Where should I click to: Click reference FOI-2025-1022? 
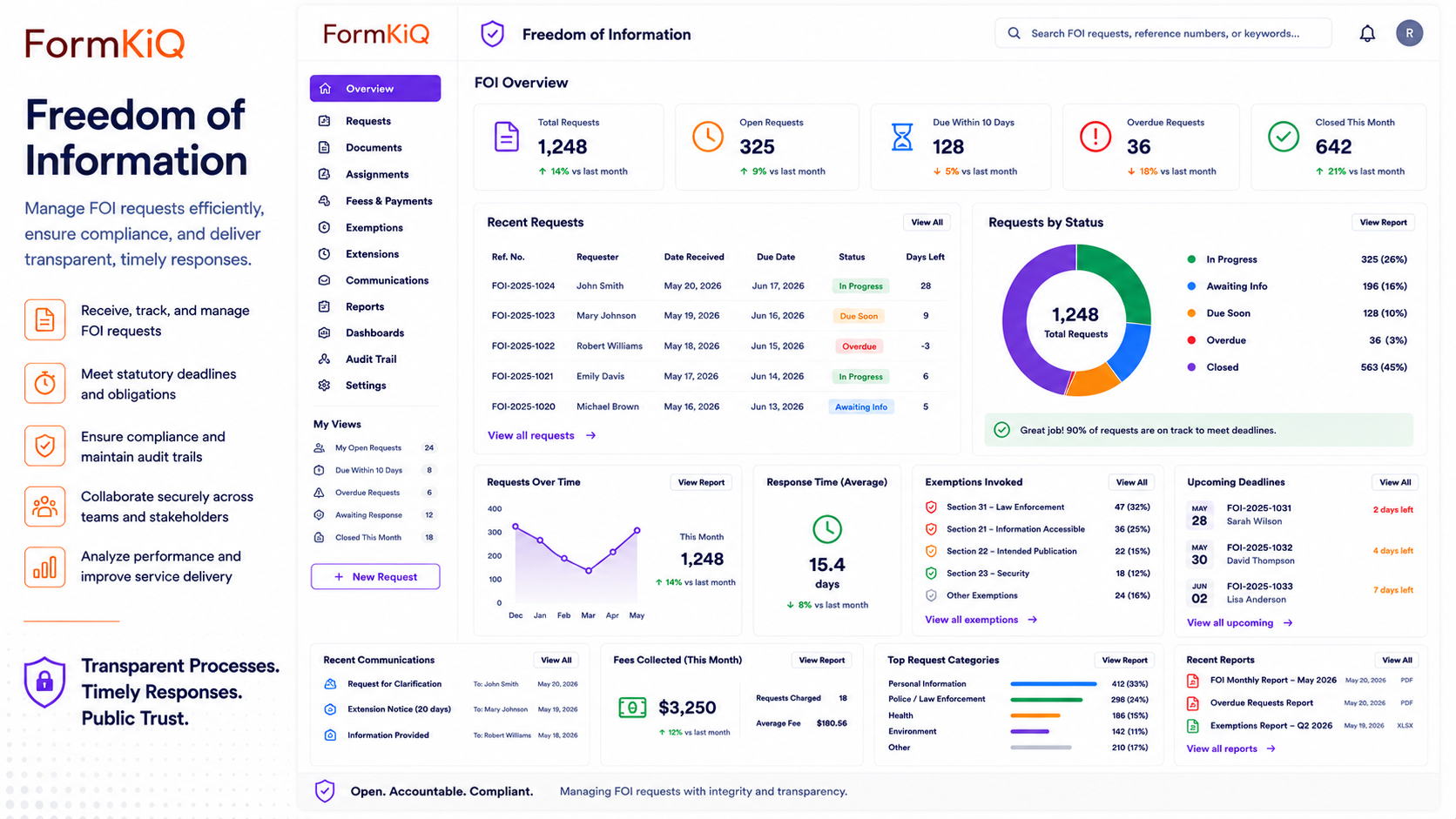click(x=522, y=346)
